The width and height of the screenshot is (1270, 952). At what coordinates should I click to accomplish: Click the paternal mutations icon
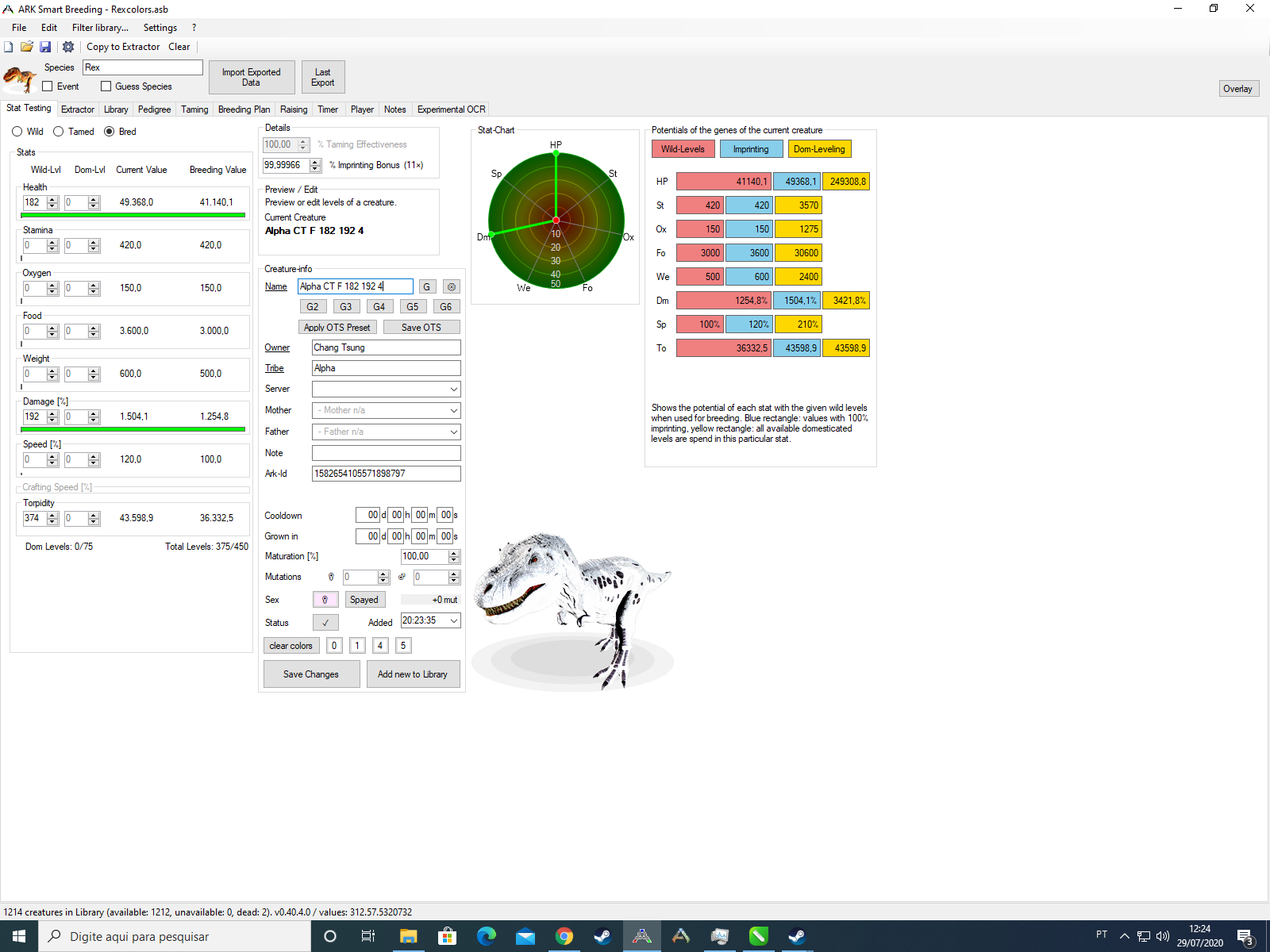pyautogui.click(x=402, y=577)
